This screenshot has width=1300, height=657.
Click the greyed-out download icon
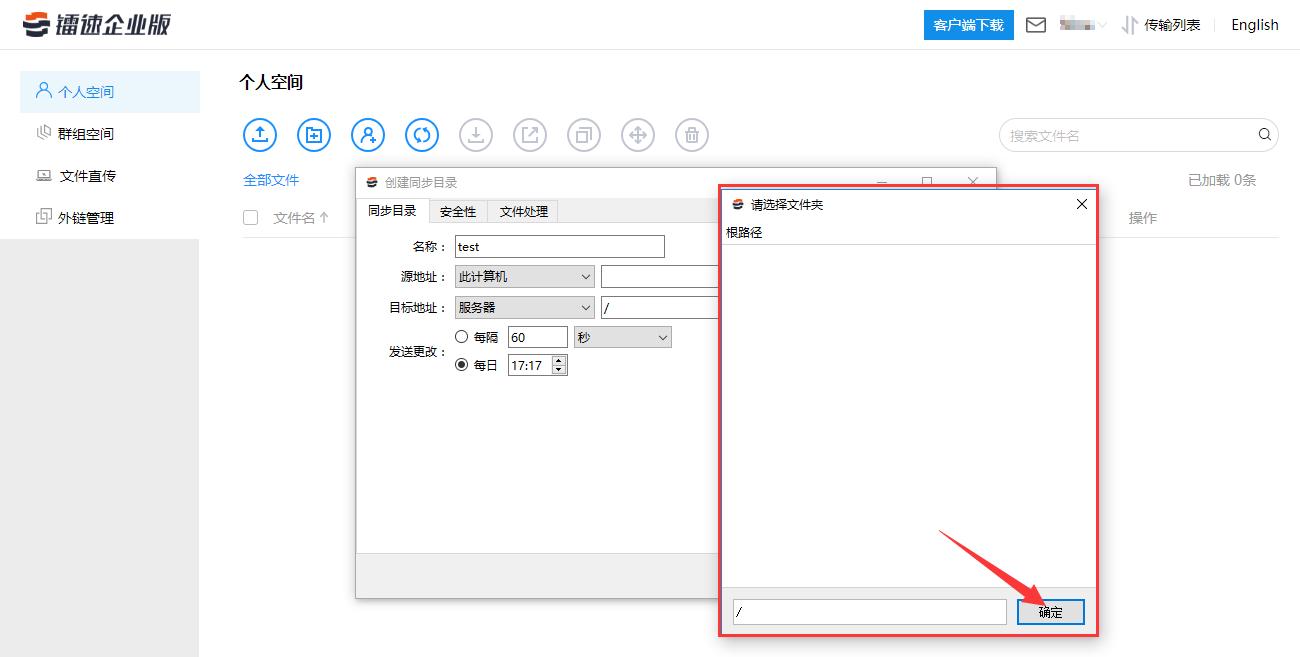click(475, 134)
